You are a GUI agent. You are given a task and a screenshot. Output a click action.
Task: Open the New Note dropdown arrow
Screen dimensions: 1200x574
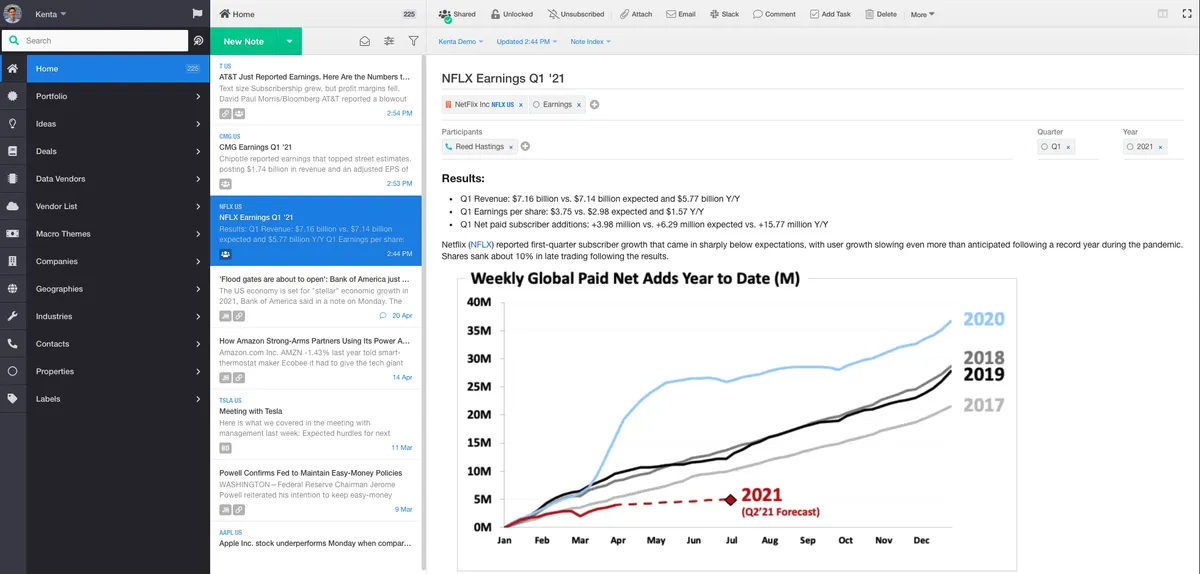[289, 41]
